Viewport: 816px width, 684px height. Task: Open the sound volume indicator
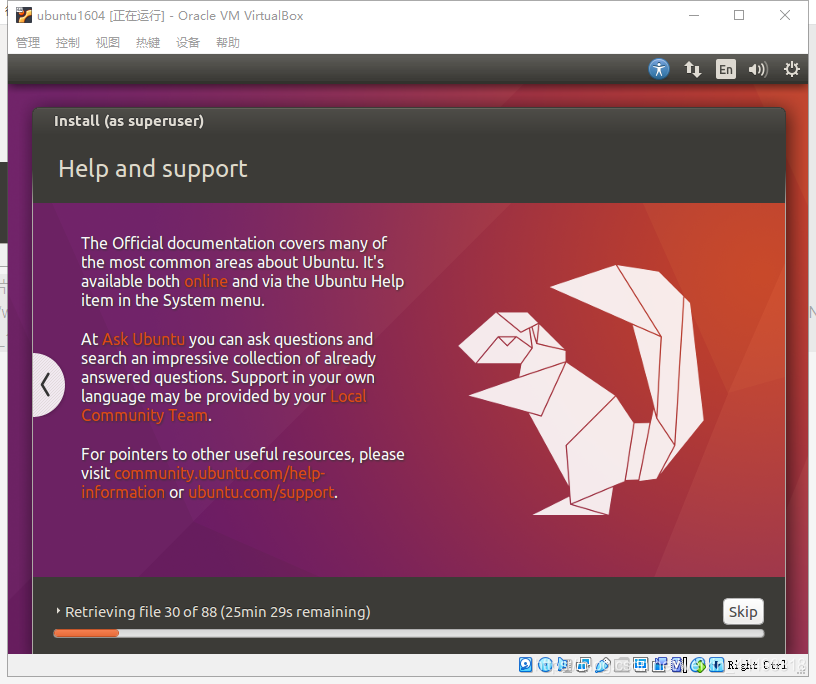[x=758, y=69]
